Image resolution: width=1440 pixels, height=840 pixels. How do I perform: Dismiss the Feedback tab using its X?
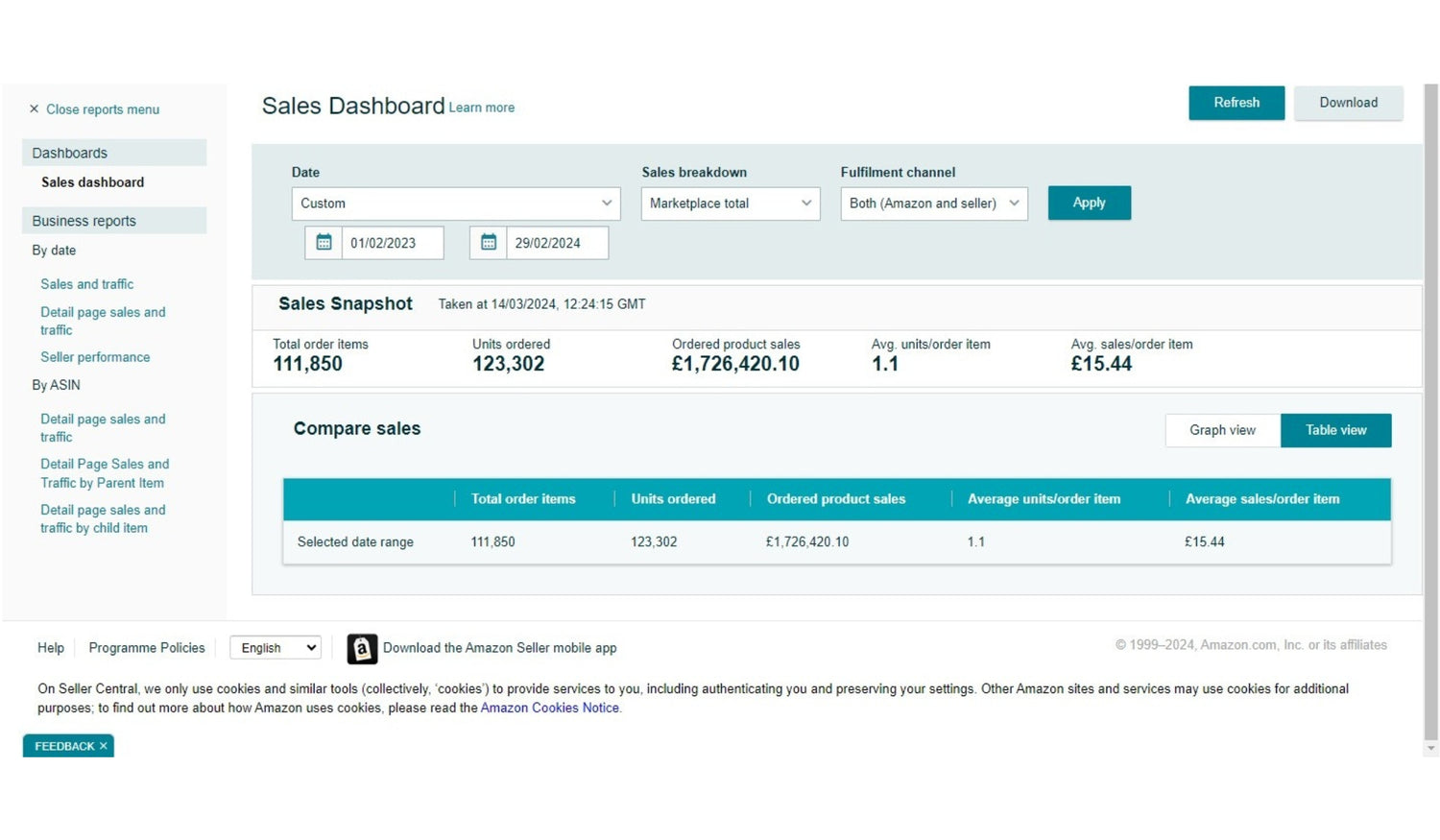pyautogui.click(x=104, y=746)
